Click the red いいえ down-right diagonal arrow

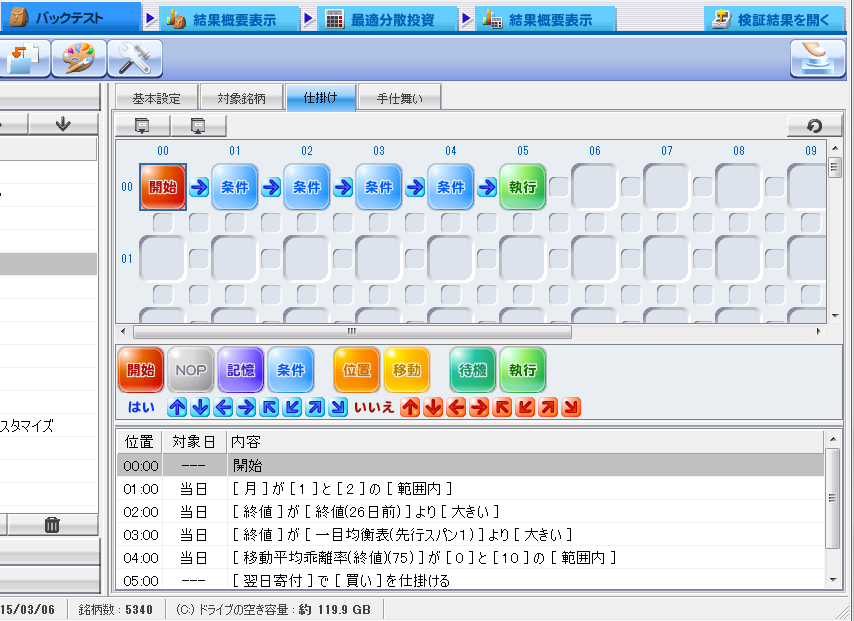pos(571,407)
